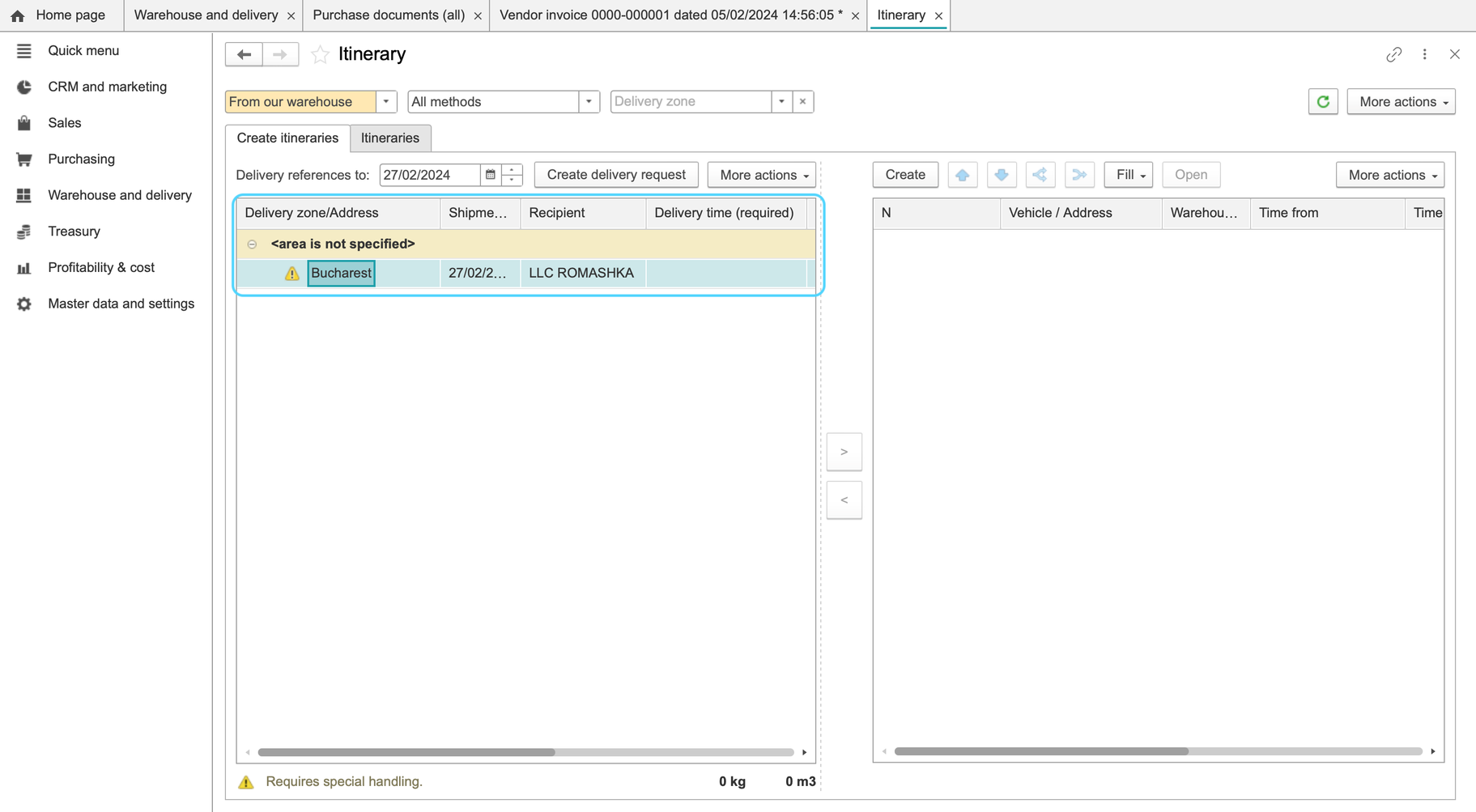Switch to the Purchase documents (all) tab
Viewport: 1476px width, 812px height.
[389, 15]
